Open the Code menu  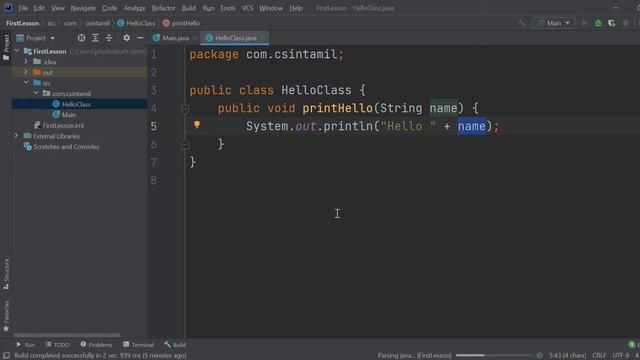109,8
